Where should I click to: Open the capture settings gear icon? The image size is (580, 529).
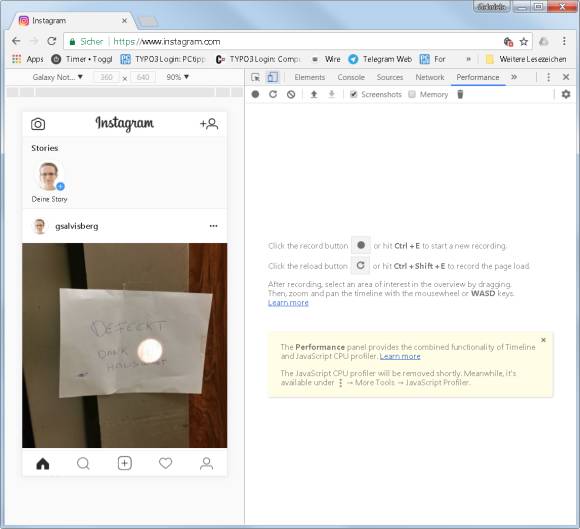tap(566, 94)
